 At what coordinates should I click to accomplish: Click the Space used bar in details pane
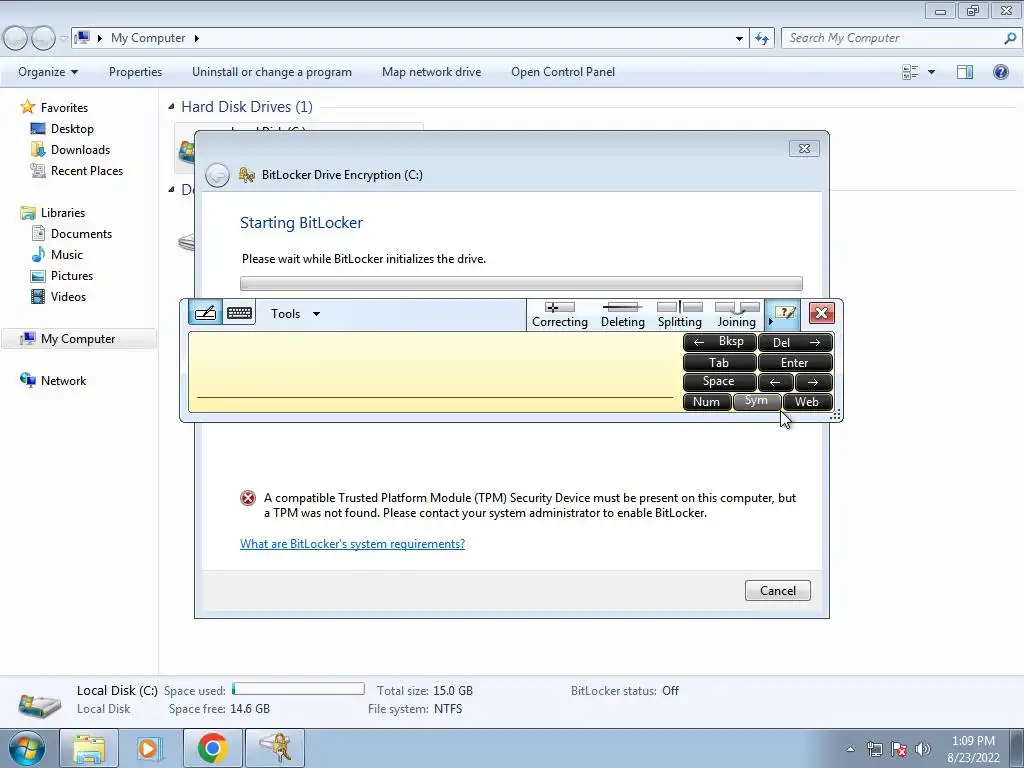298,689
